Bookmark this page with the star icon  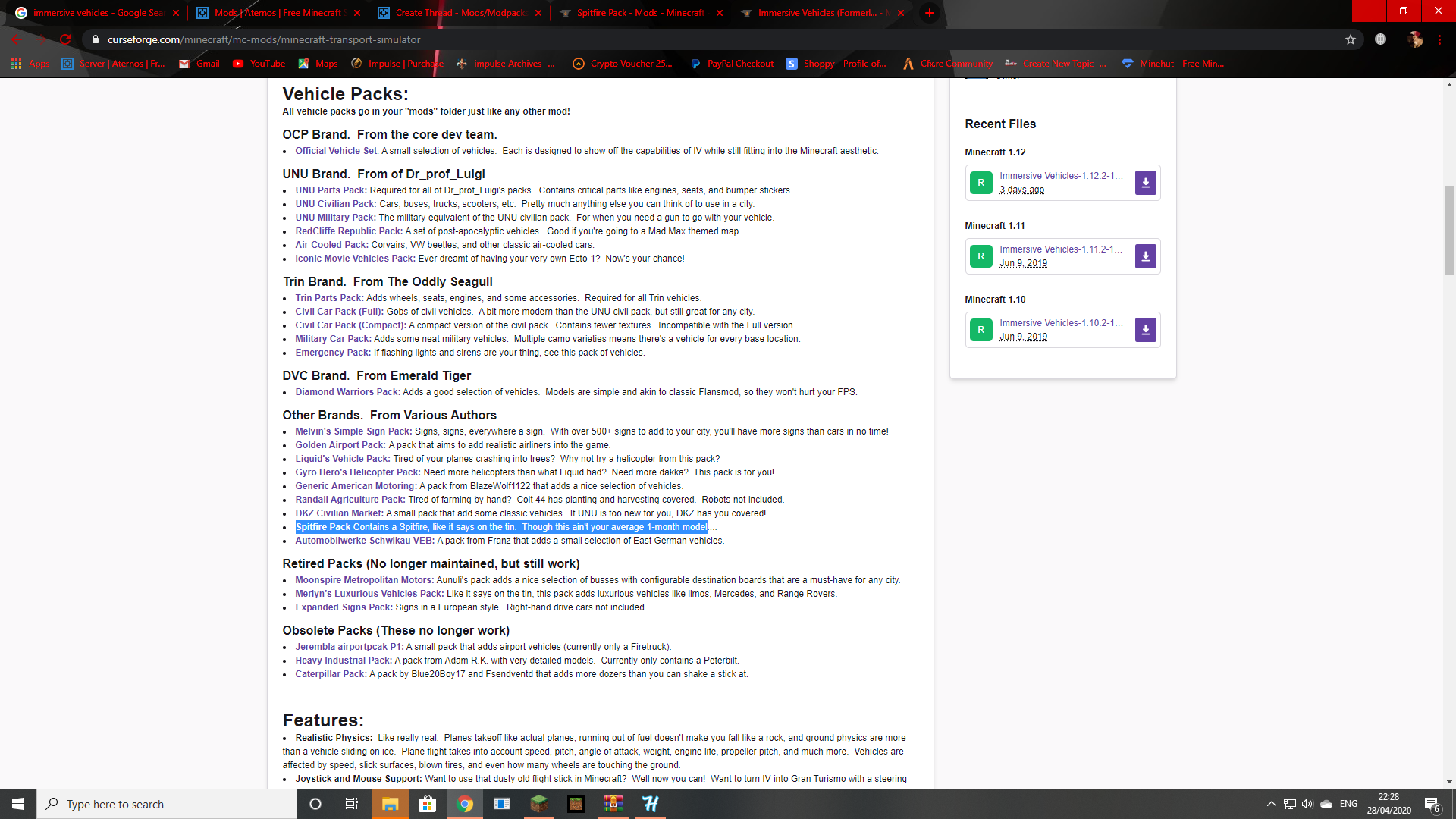(1351, 39)
